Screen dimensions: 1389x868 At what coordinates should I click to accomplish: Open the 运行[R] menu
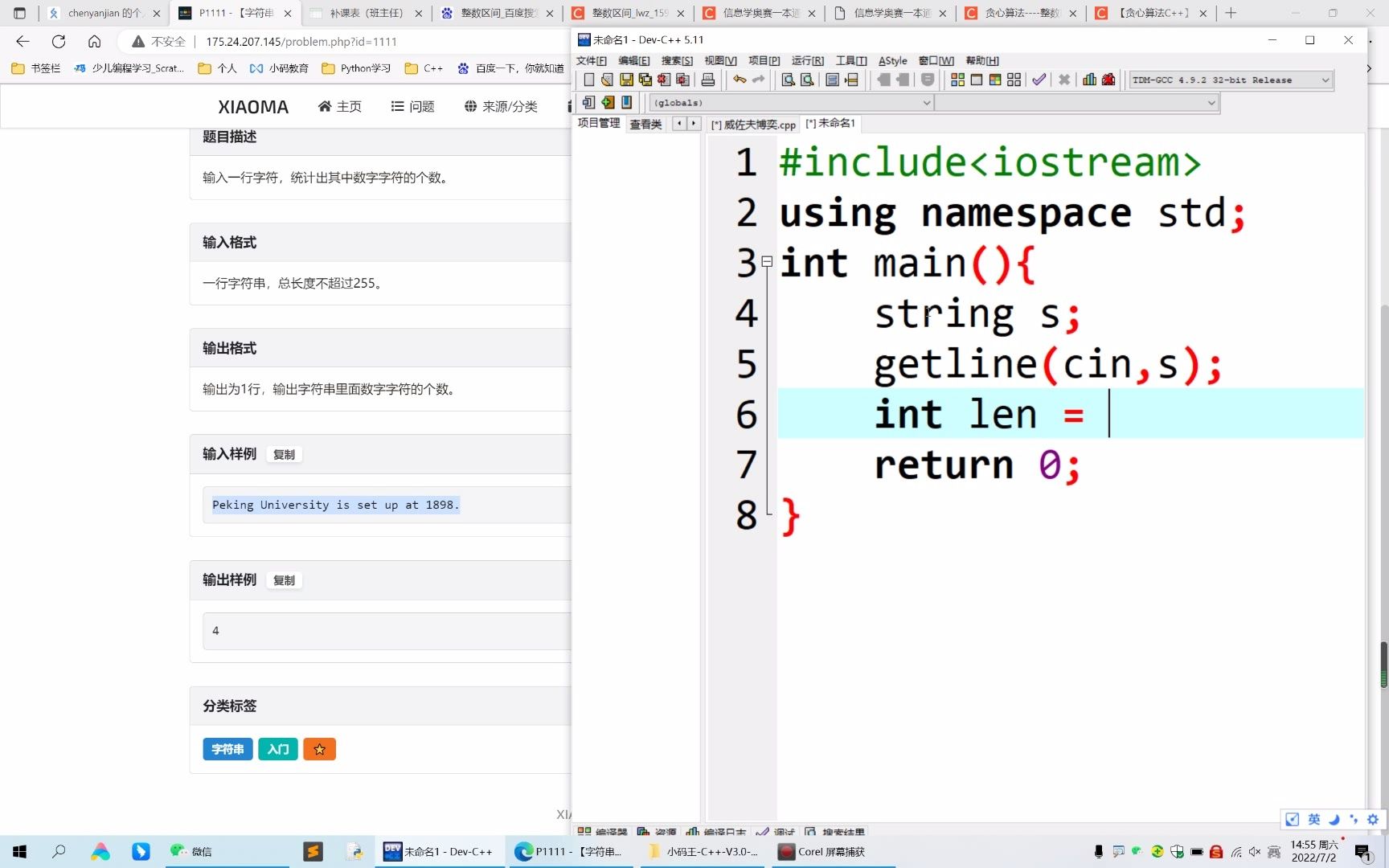807,60
